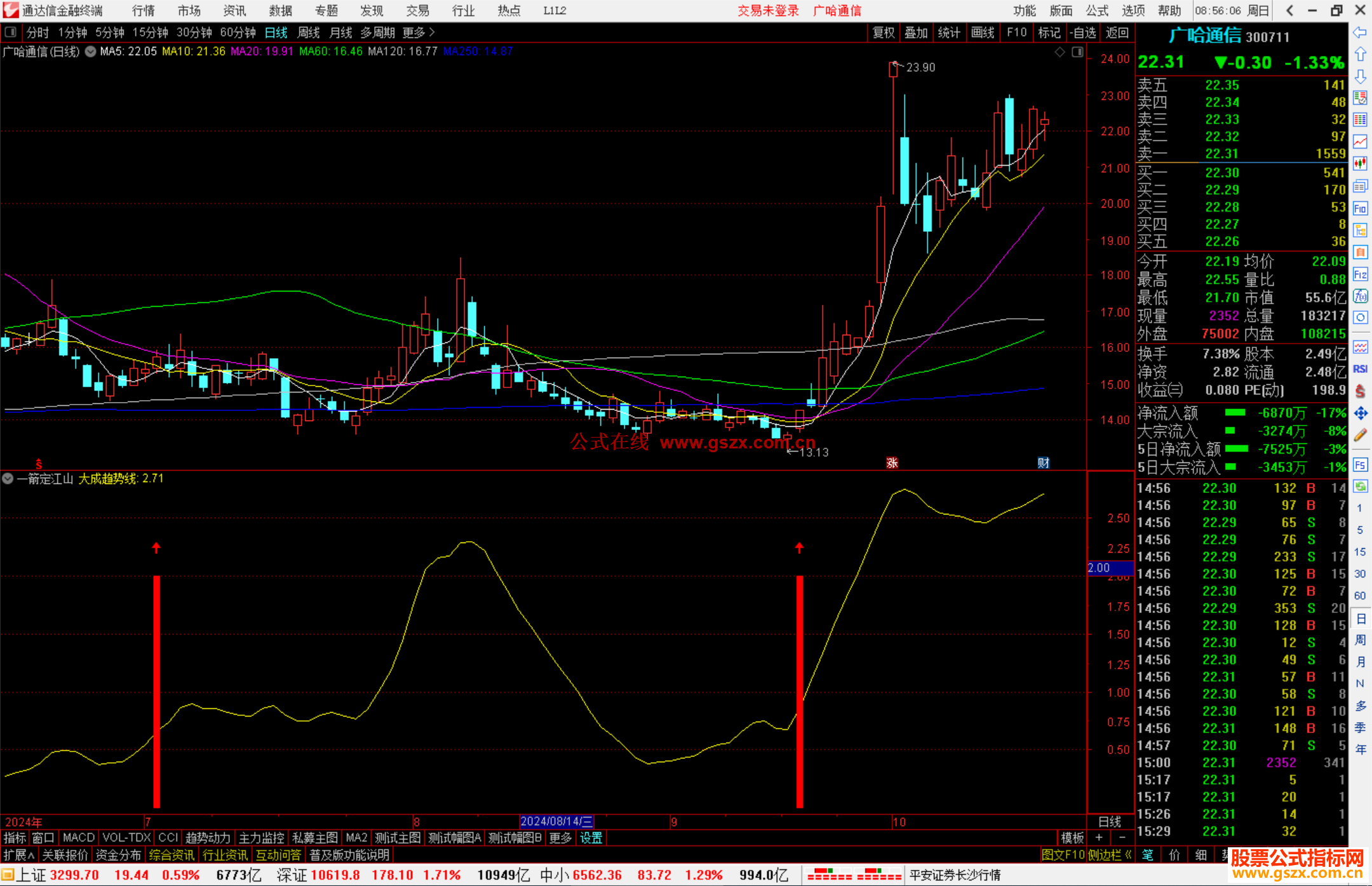Toggle the MA settings circle by 广哈通信(日线)
Image resolution: width=1372 pixels, height=886 pixels.
[x=90, y=51]
